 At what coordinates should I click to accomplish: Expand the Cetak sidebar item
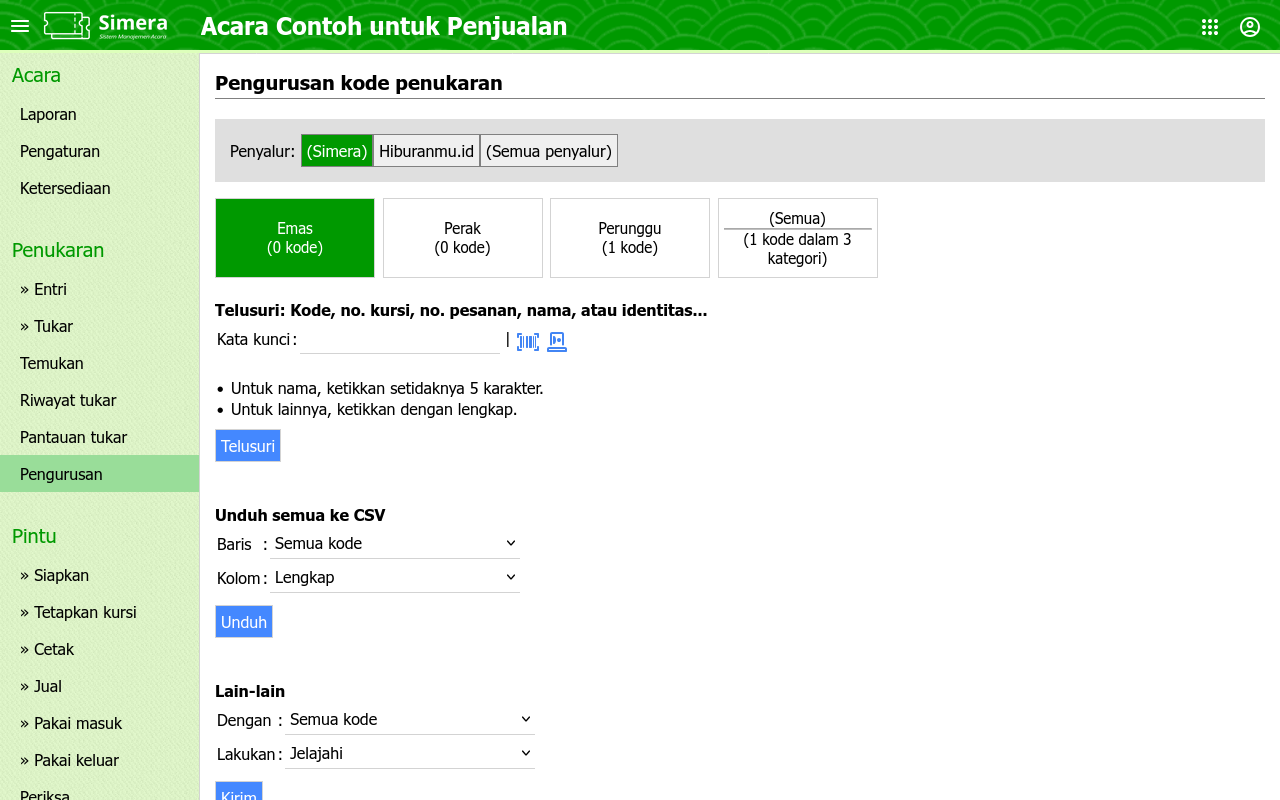click(100, 650)
